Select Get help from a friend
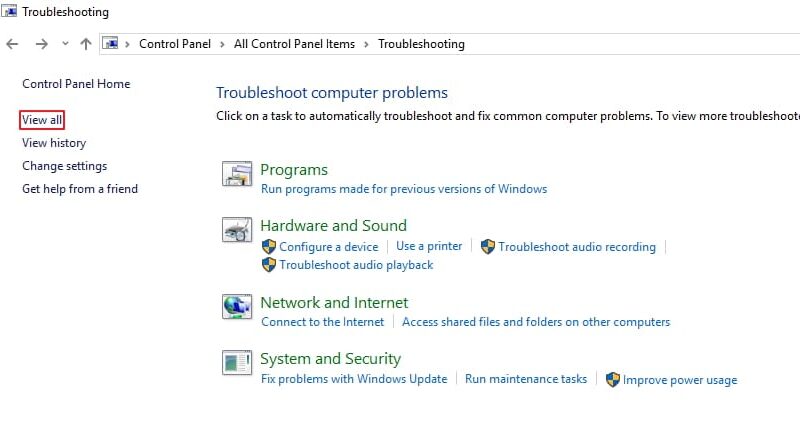This screenshot has height=422, width=800. pyautogui.click(x=80, y=189)
